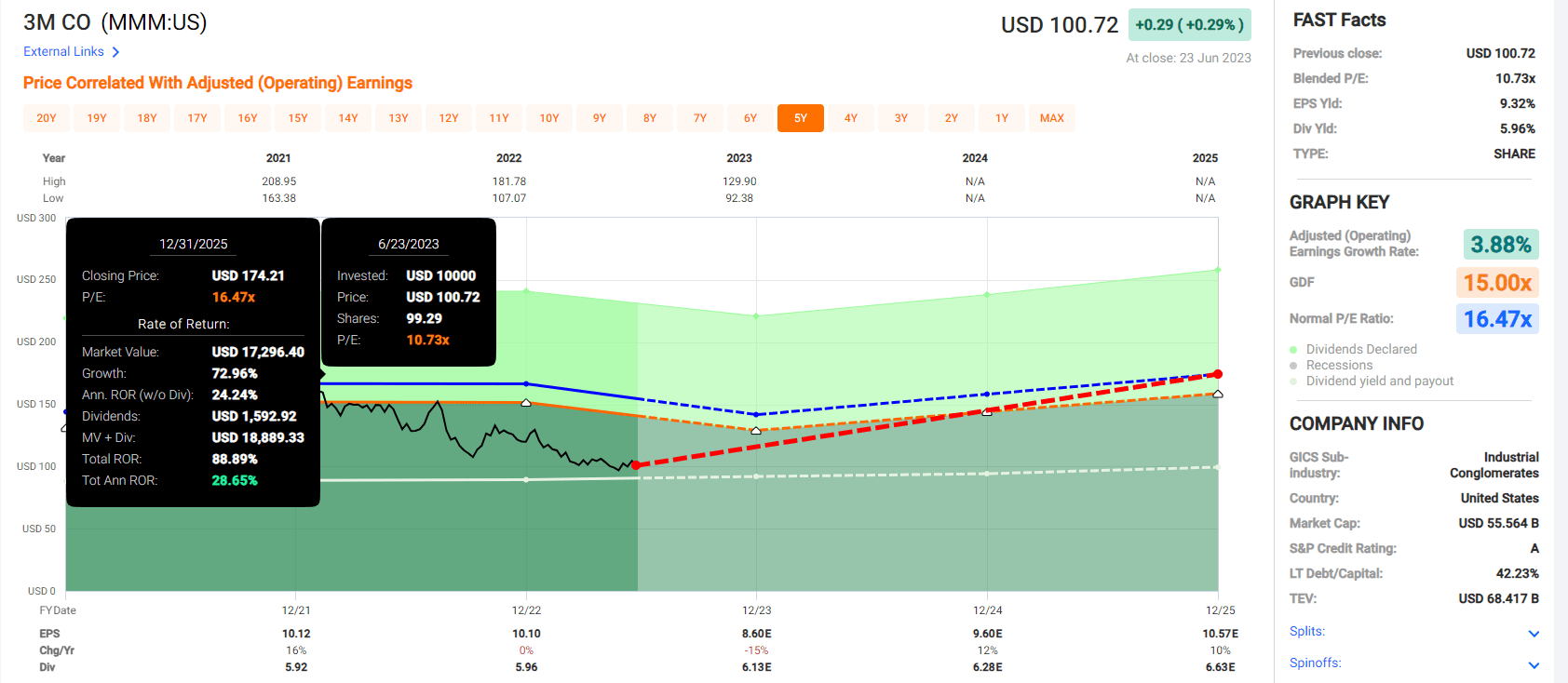Click the At close: 23 Jun 2023 text
Screen dimensions: 1568x683
[1189, 58]
